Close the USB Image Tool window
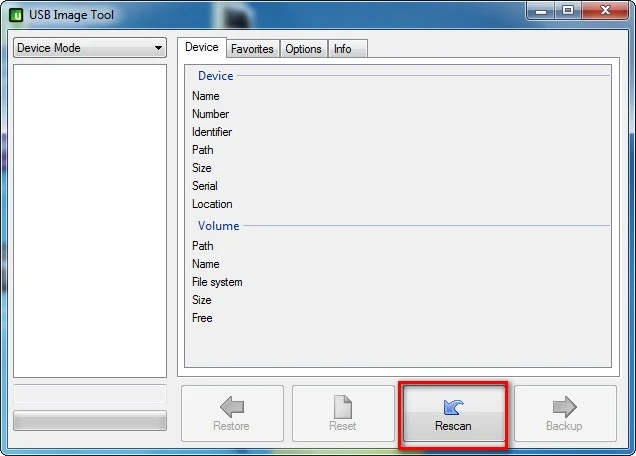Image resolution: width=636 pixels, height=456 pixels. [x=605, y=11]
